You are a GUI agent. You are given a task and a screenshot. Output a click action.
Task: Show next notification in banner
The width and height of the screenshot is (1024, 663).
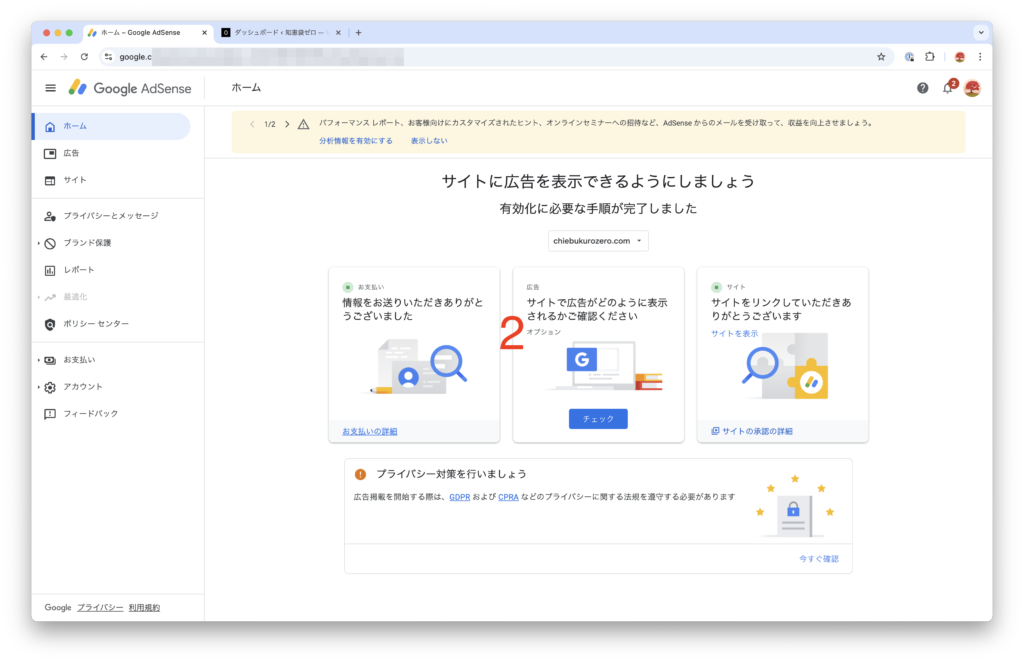[x=287, y=124]
